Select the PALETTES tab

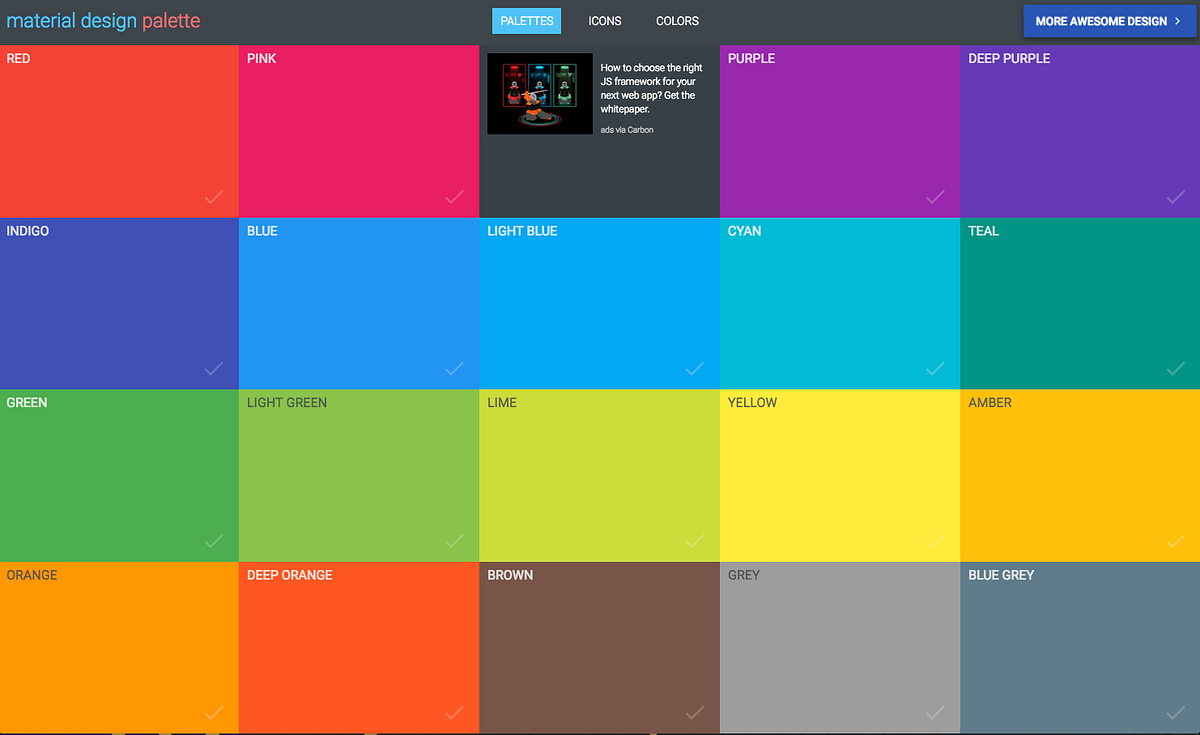(526, 20)
